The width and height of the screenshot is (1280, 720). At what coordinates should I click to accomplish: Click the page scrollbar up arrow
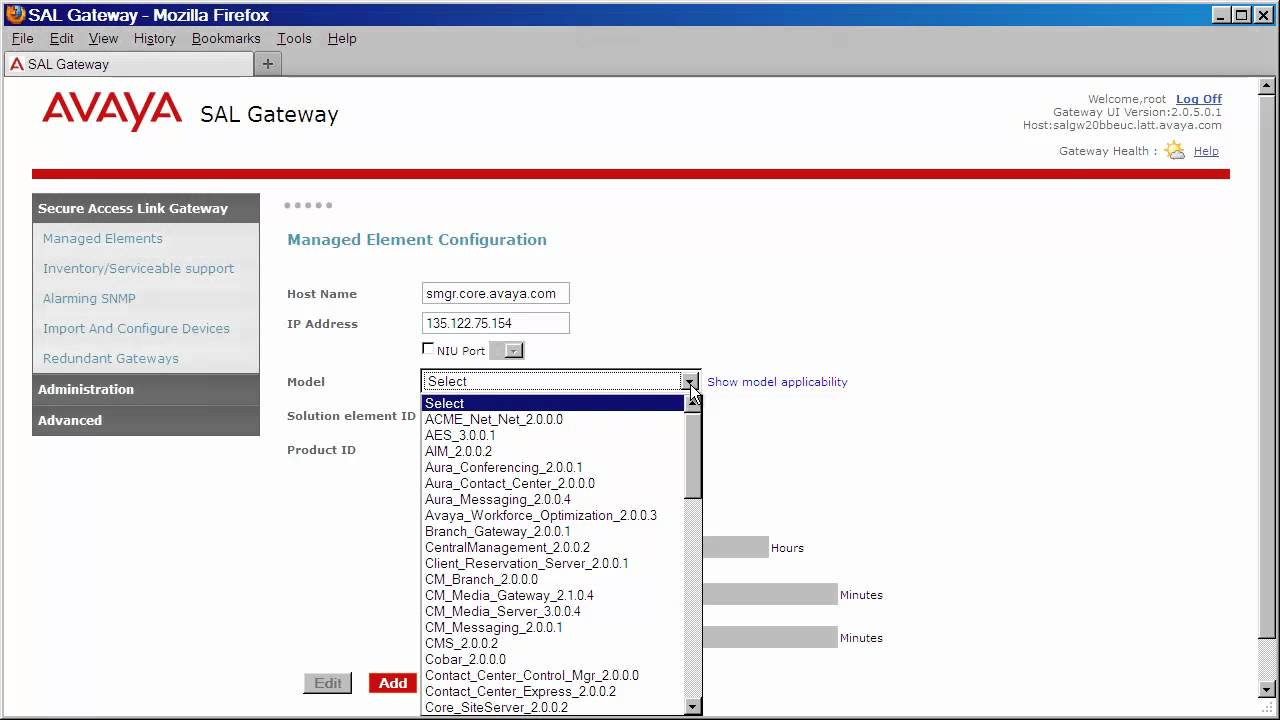click(1268, 86)
